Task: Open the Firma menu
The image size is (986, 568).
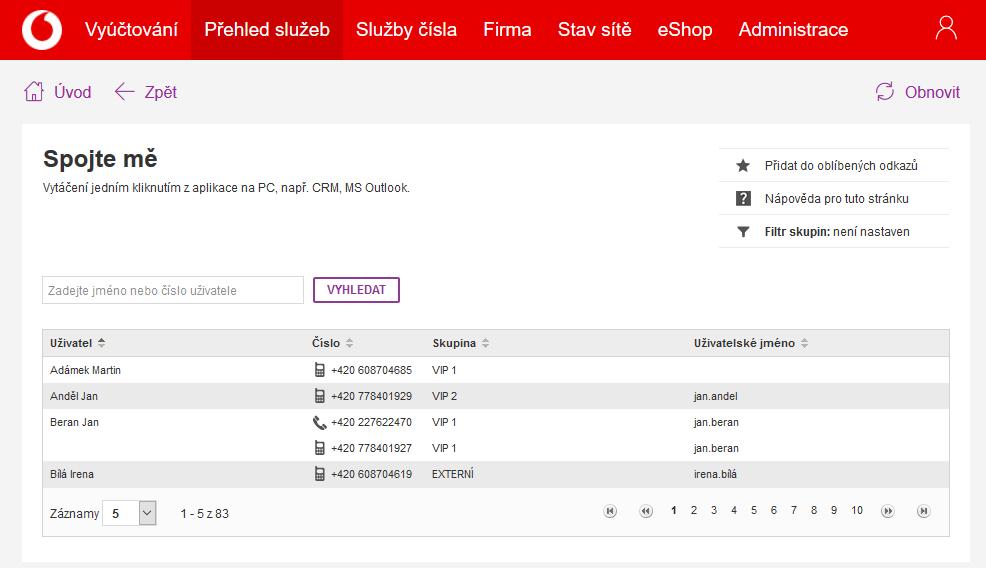Action: click(x=507, y=30)
